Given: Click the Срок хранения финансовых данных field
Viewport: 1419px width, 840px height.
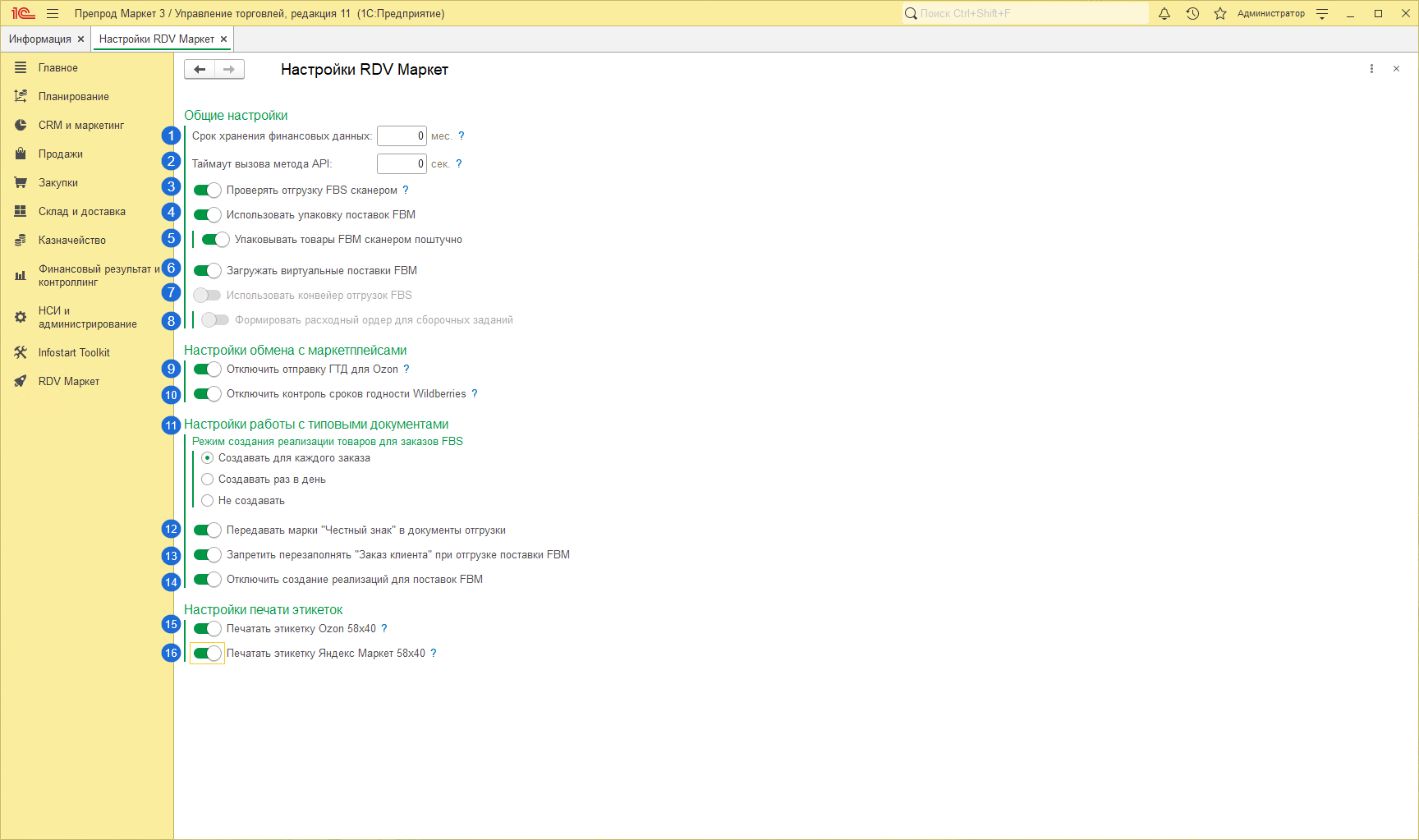Looking at the screenshot, I should coord(402,136).
